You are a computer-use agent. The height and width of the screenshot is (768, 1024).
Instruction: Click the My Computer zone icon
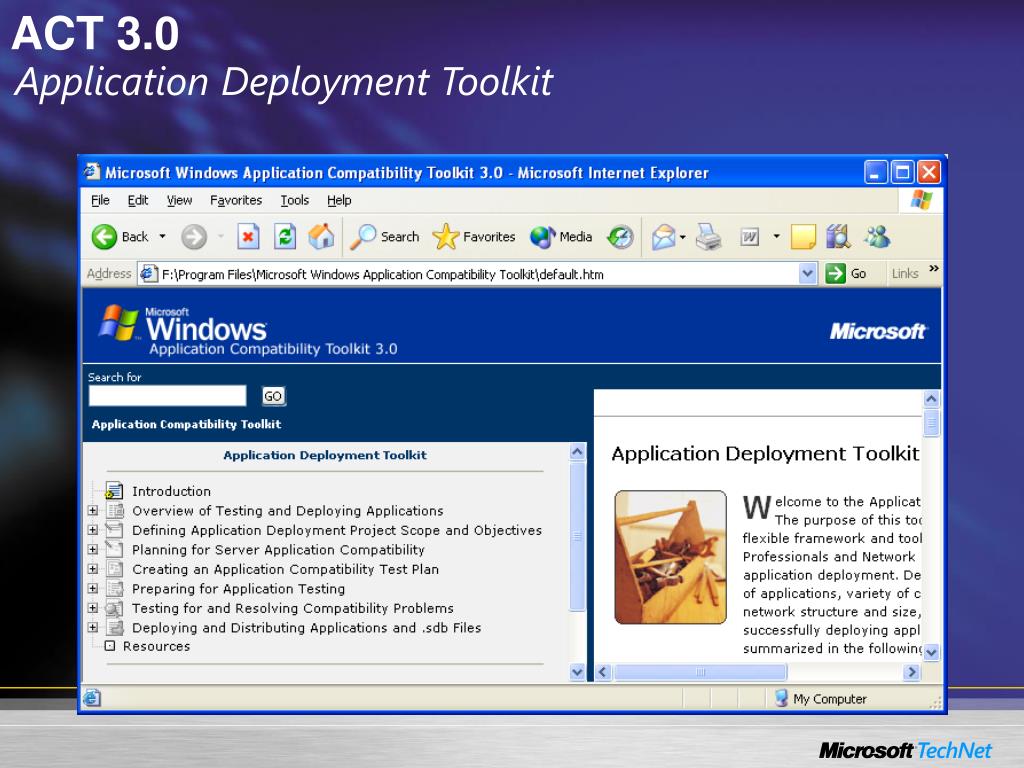(781, 698)
